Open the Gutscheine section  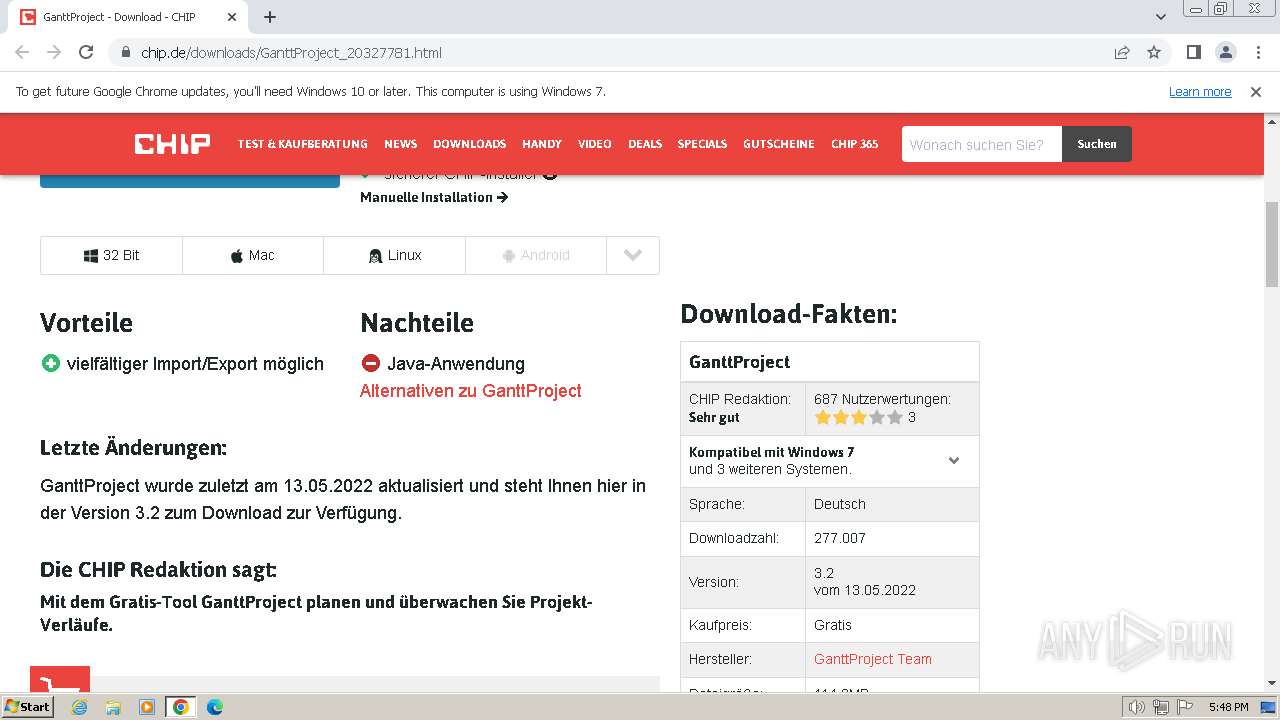click(x=778, y=144)
